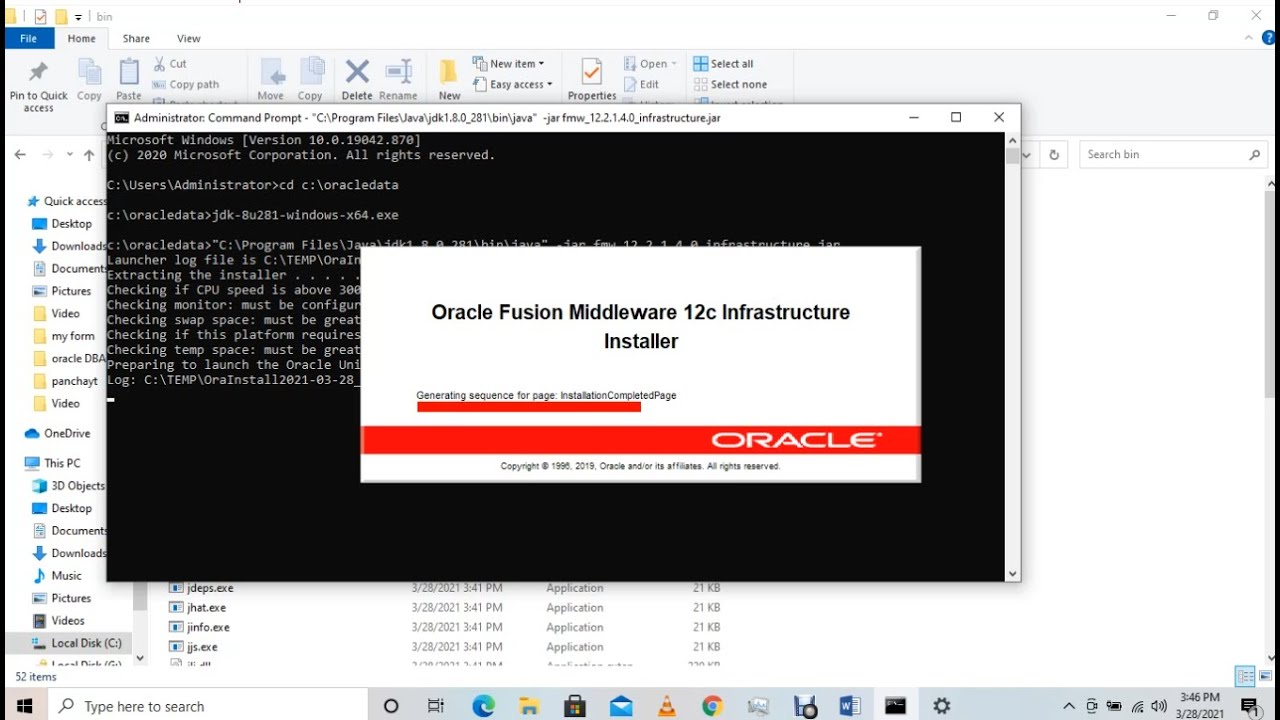Click the New folder icon

coord(449,72)
